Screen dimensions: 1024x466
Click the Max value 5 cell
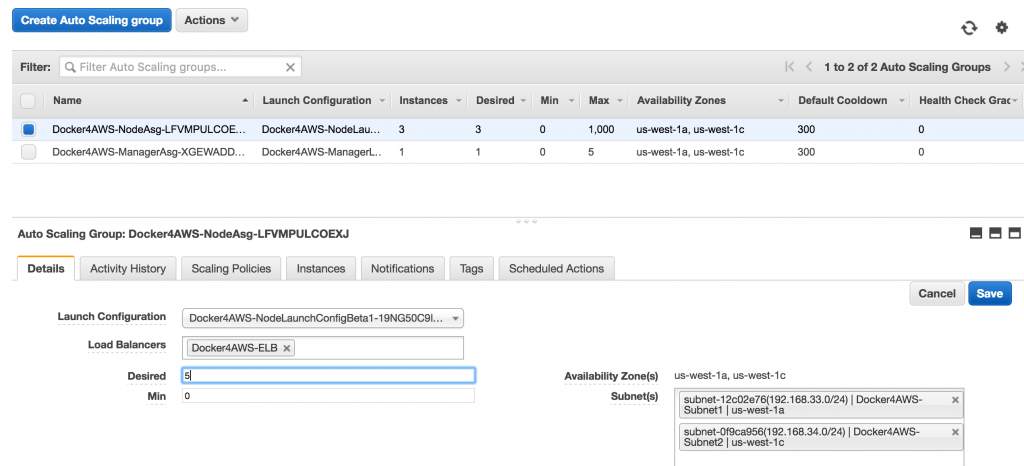coord(591,152)
